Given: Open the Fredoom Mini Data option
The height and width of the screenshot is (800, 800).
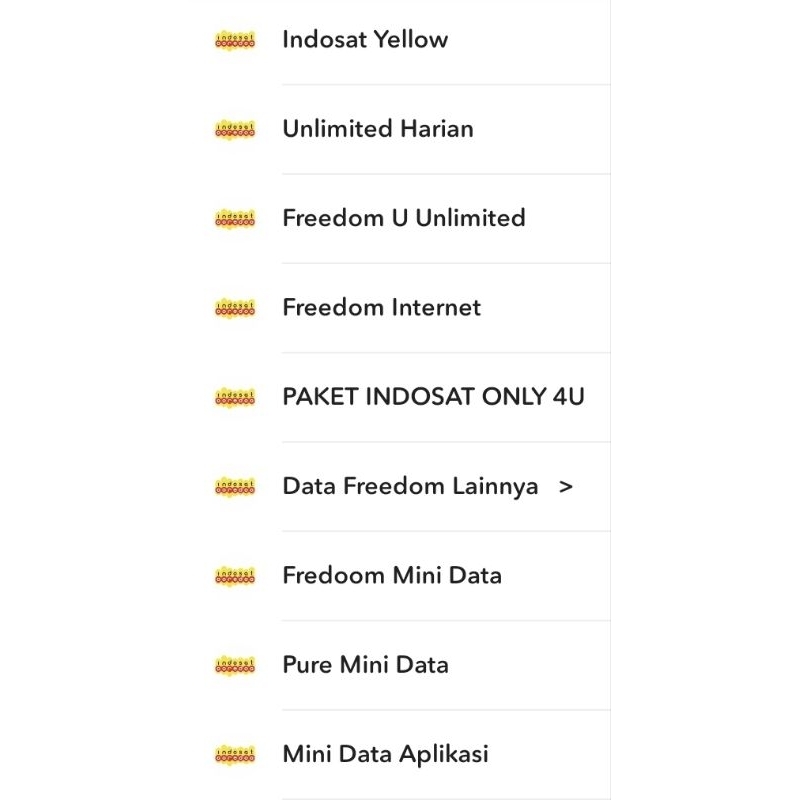Looking at the screenshot, I should pyautogui.click(x=392, y=575).
